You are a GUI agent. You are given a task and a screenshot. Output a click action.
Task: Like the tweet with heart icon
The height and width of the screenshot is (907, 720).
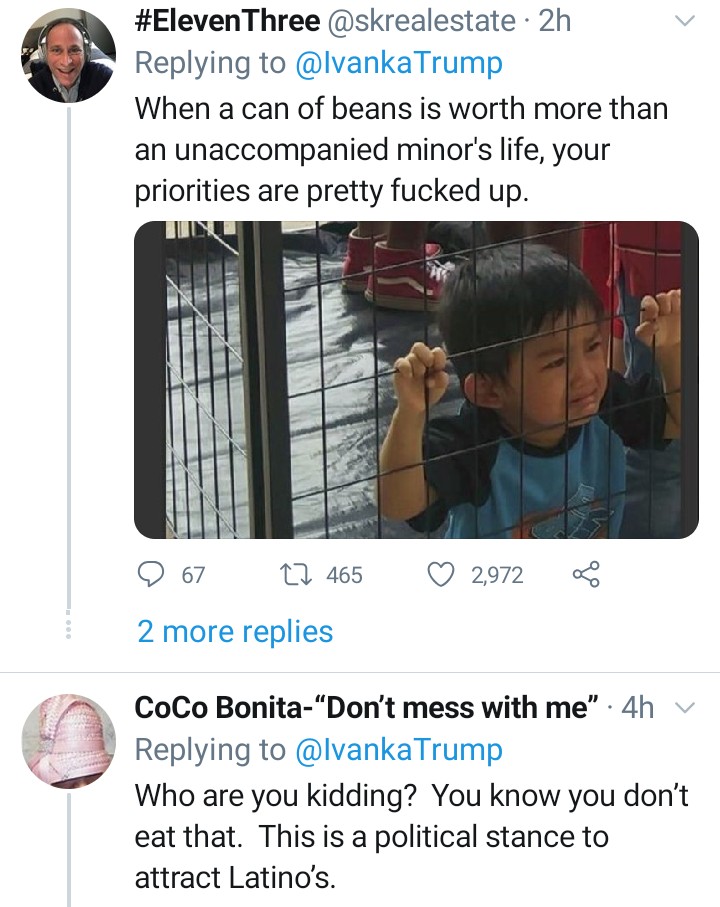tap(441, 574)
